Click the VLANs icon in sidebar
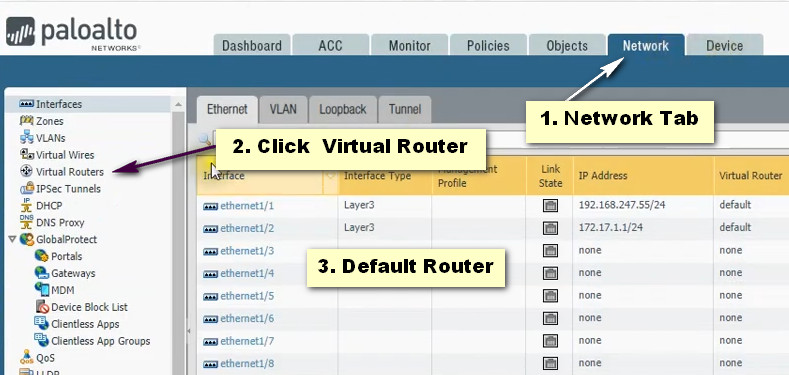Screen dimensions: 789x375 point(27,137)
